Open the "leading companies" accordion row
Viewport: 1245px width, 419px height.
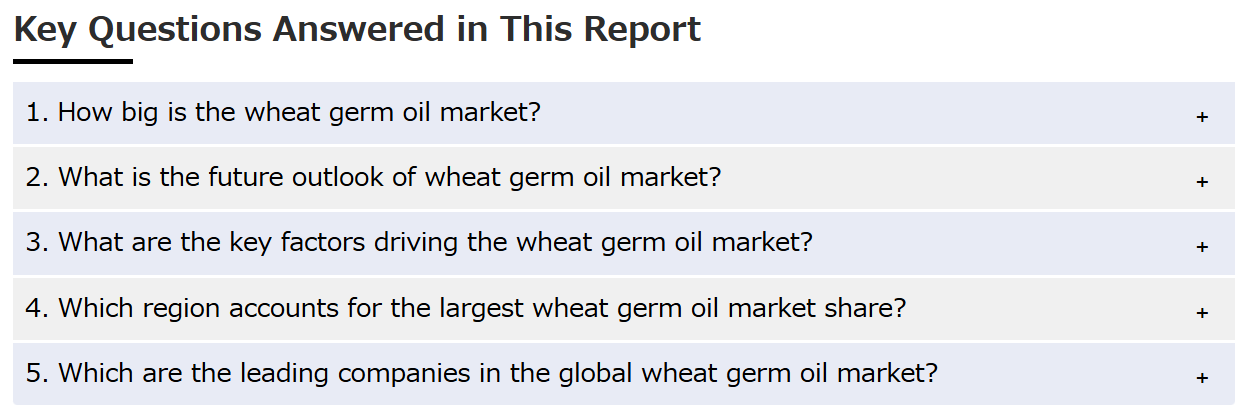(624, 375)
